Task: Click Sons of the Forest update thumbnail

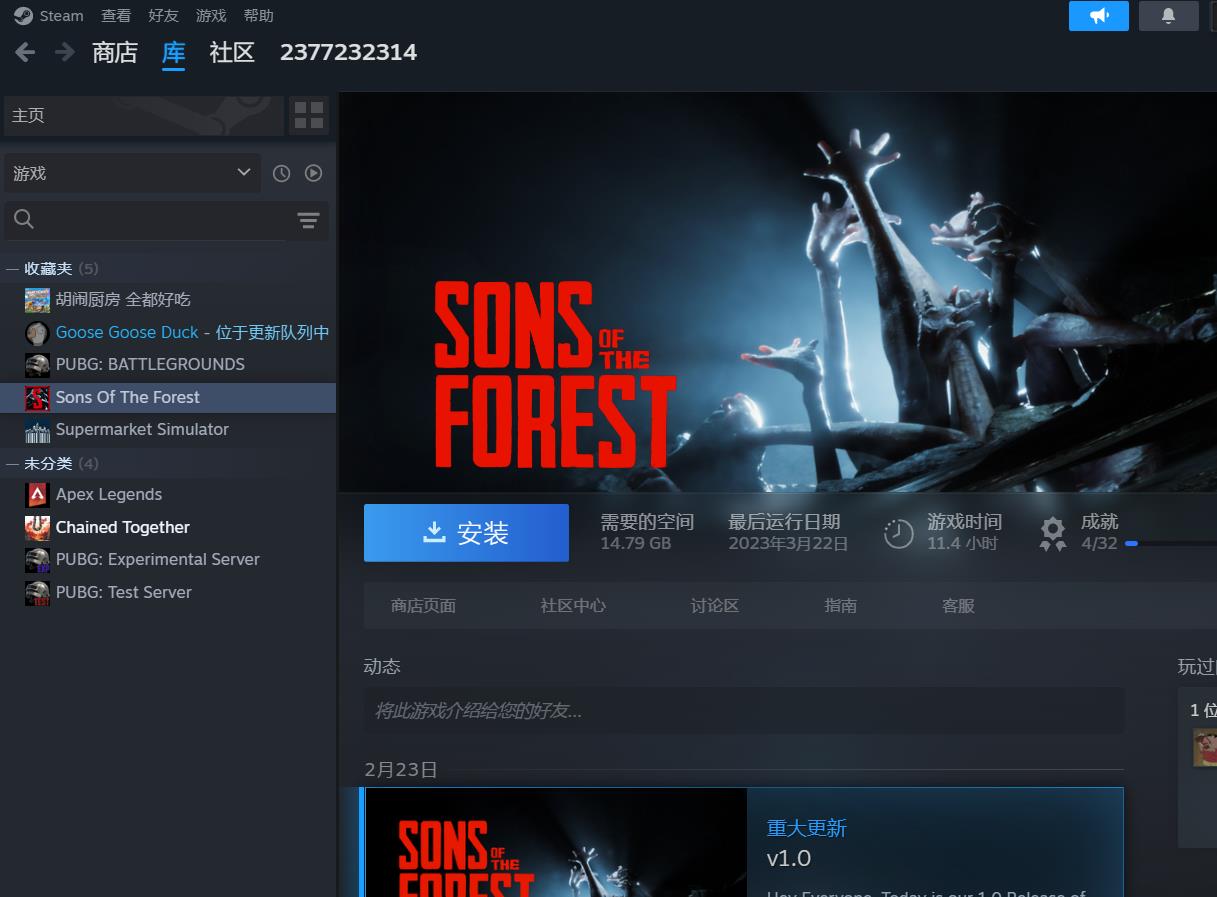Action: coord(556,842)
